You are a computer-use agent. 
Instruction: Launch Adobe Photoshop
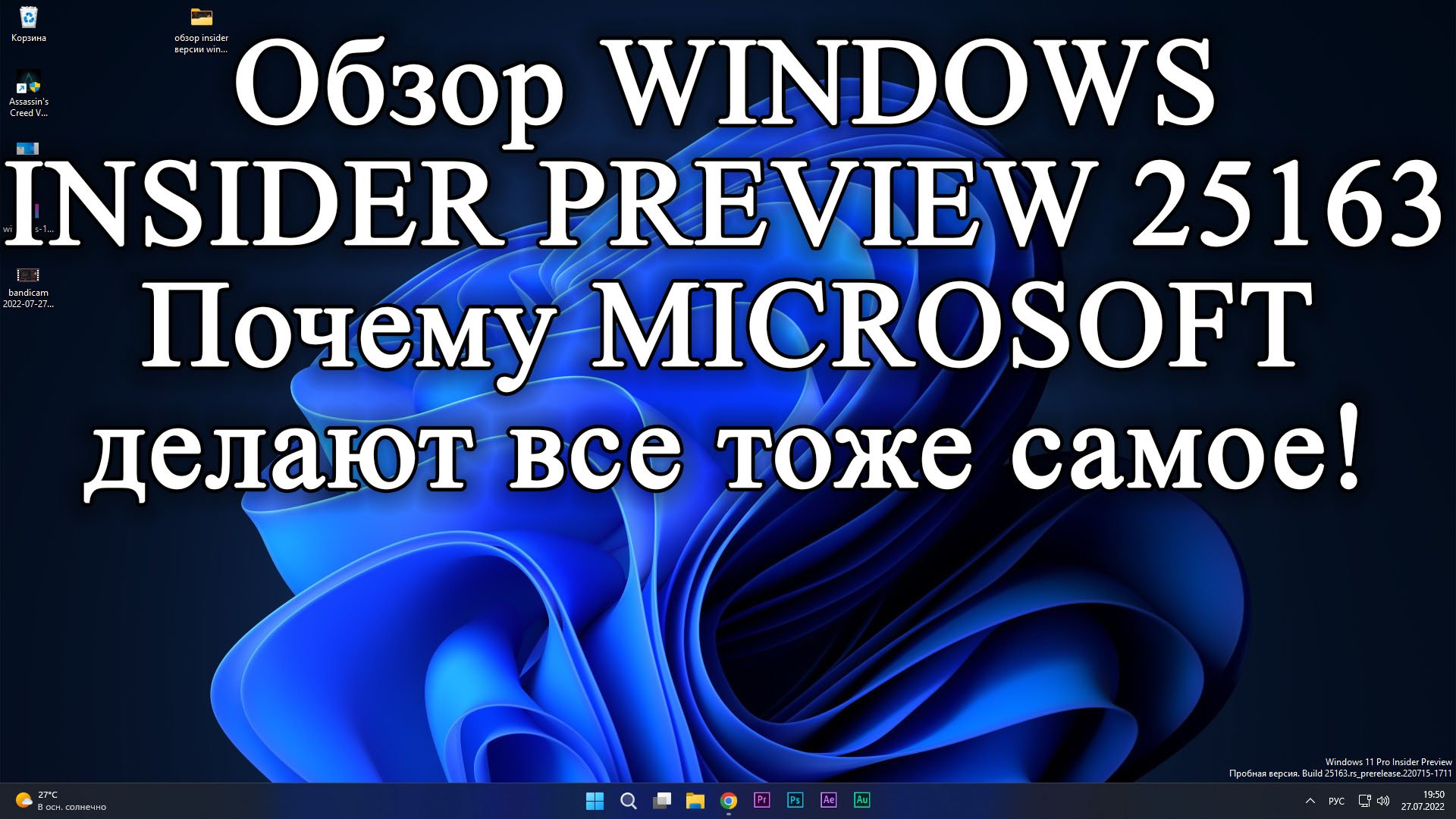tap(795, 800)
